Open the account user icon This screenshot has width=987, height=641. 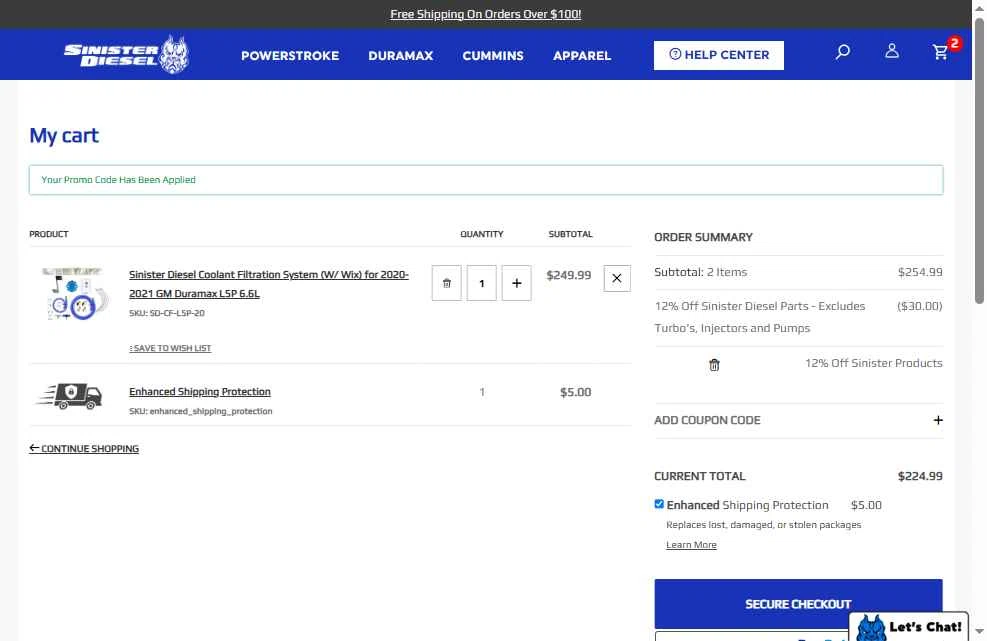(x=891, y=51)
